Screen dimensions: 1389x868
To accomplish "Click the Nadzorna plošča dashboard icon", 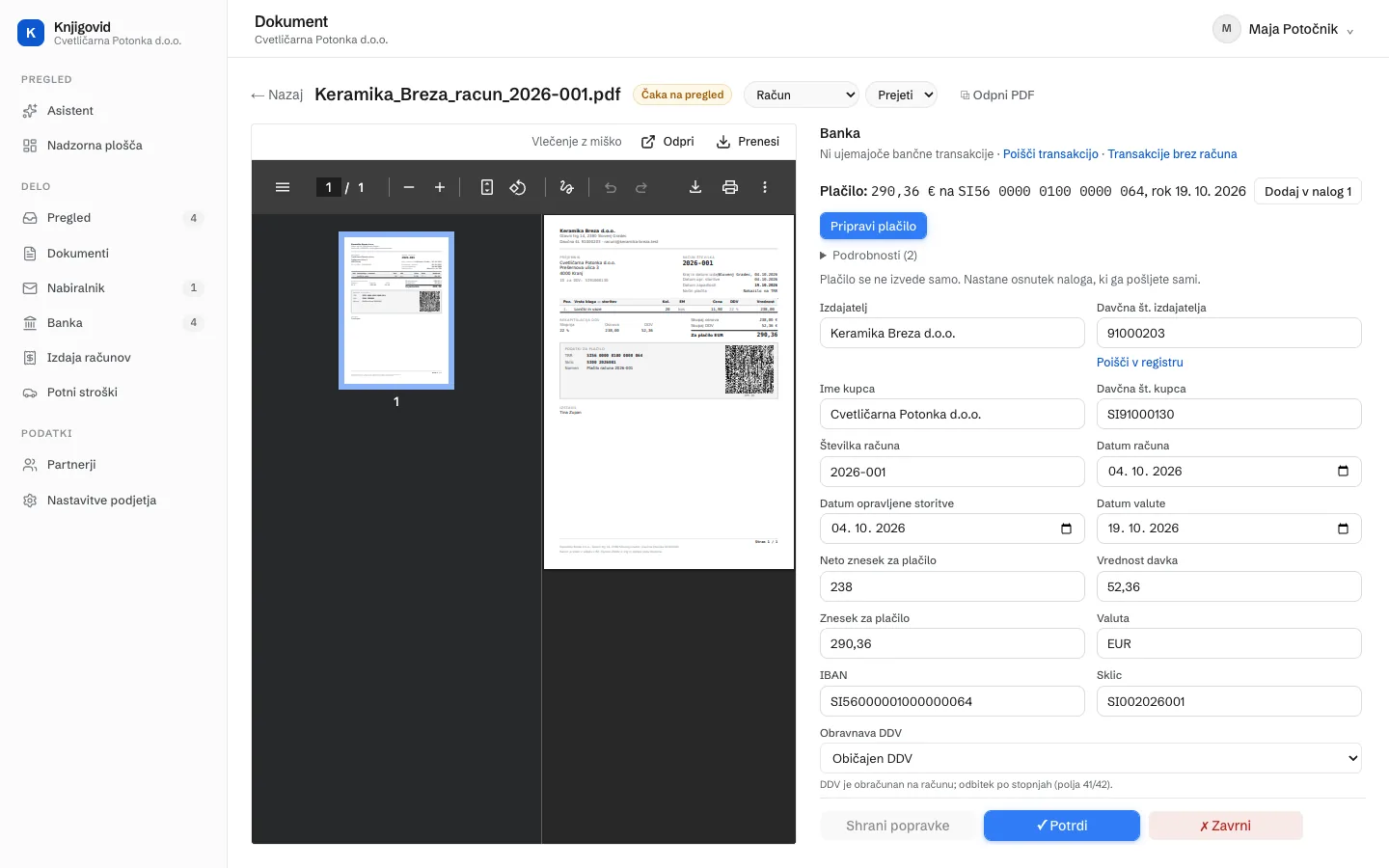I will [x=30, y=146].
